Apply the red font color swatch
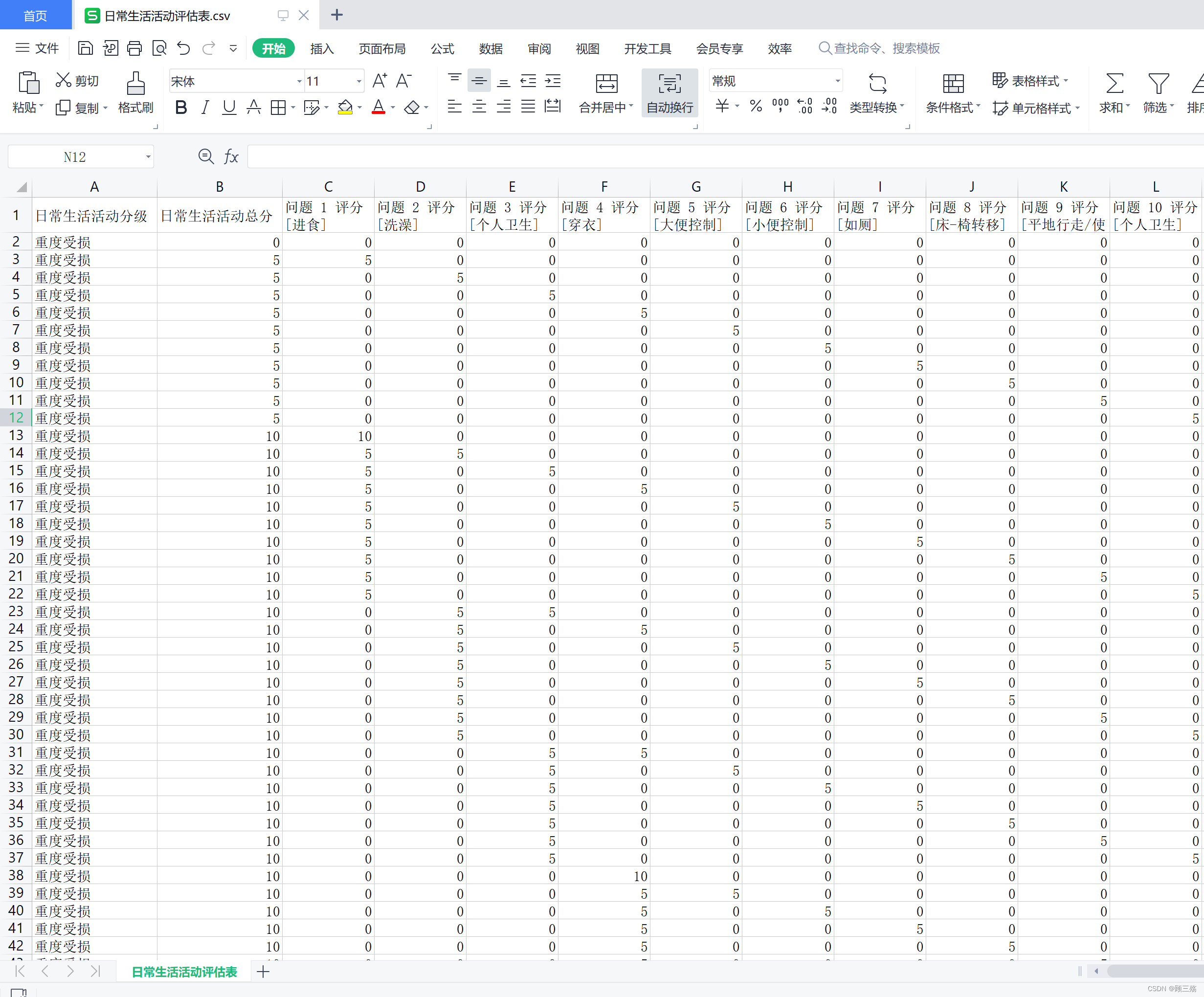The height and width of the screenshot is (997, 1204). click(379, 107)
